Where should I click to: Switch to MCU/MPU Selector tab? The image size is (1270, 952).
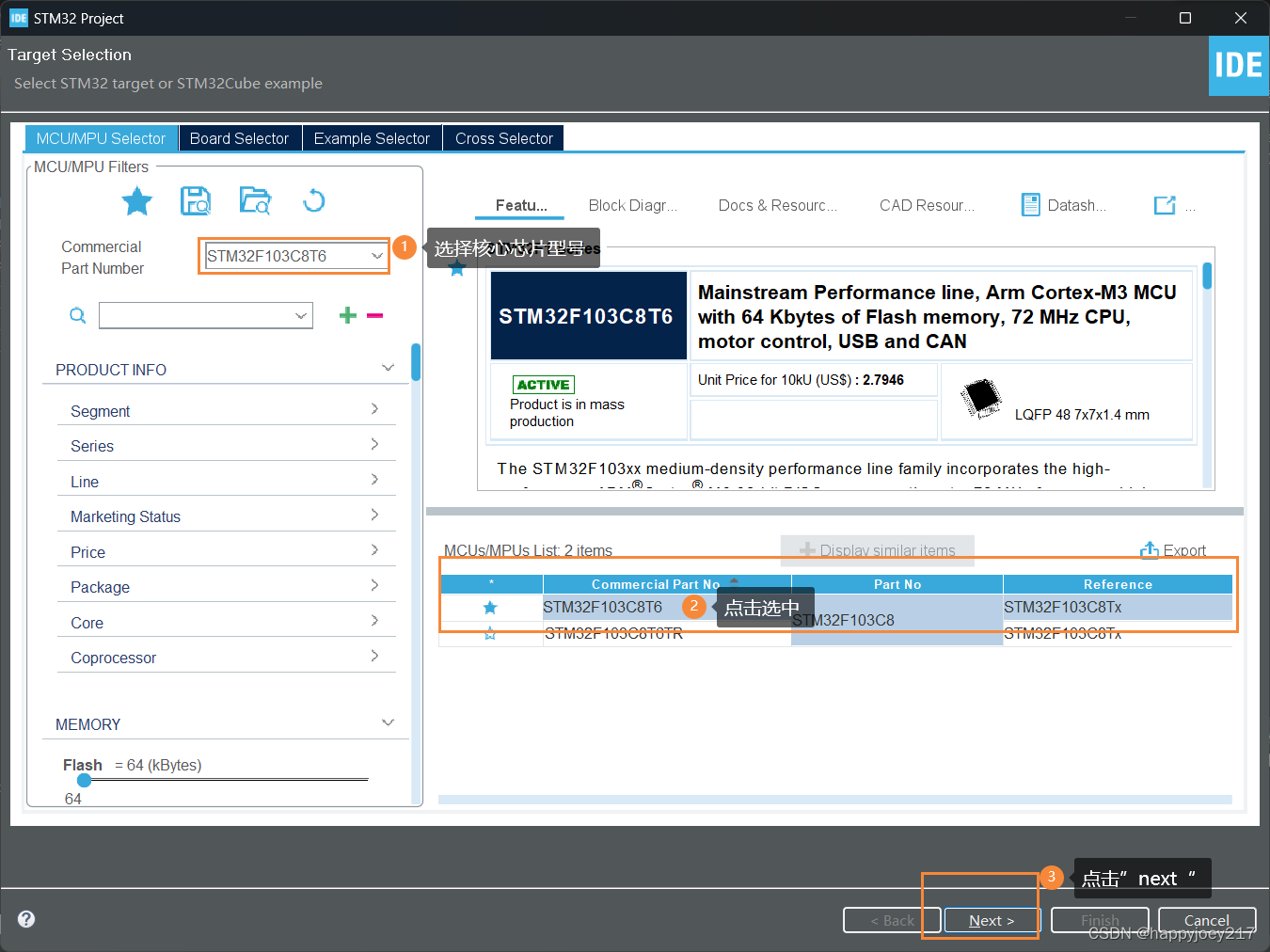tap(101, 138)
